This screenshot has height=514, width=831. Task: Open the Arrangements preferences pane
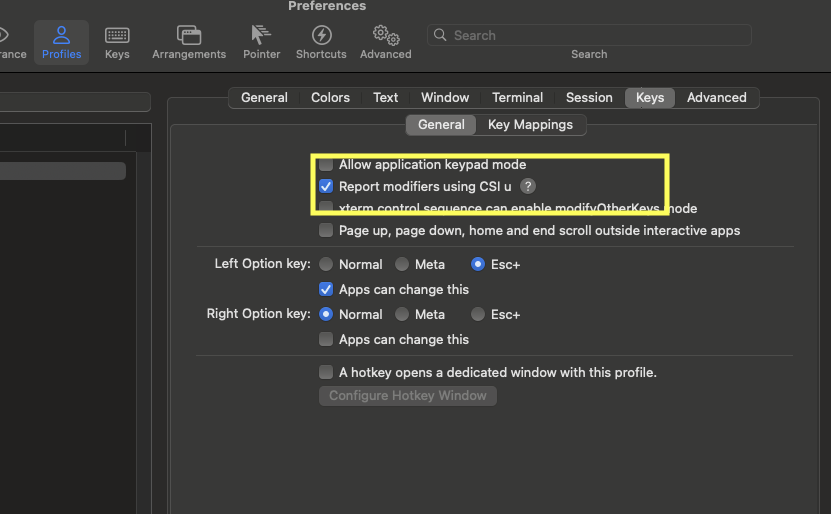click(x=188, y=43)
